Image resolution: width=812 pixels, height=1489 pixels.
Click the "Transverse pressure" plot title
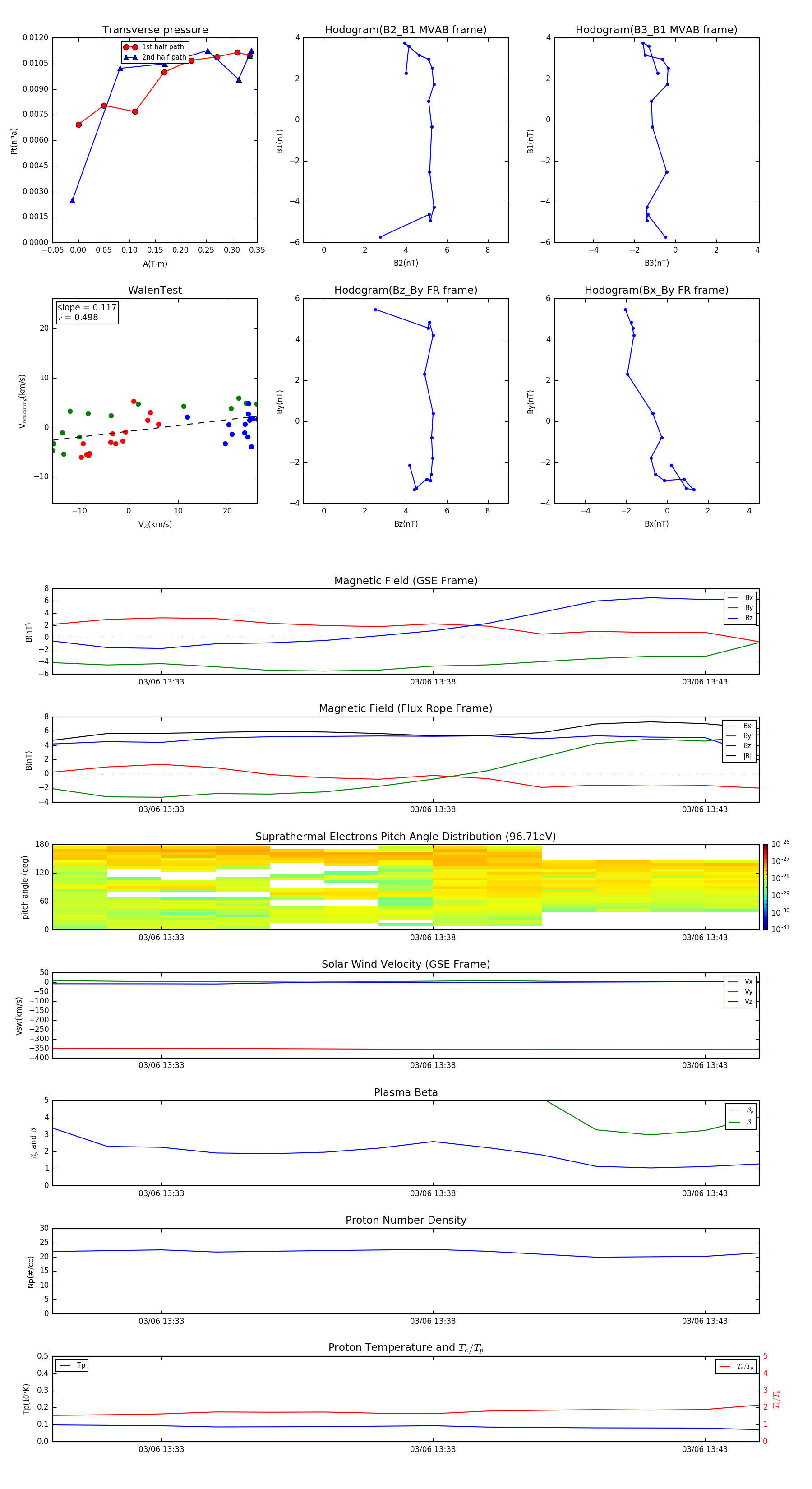155,30
